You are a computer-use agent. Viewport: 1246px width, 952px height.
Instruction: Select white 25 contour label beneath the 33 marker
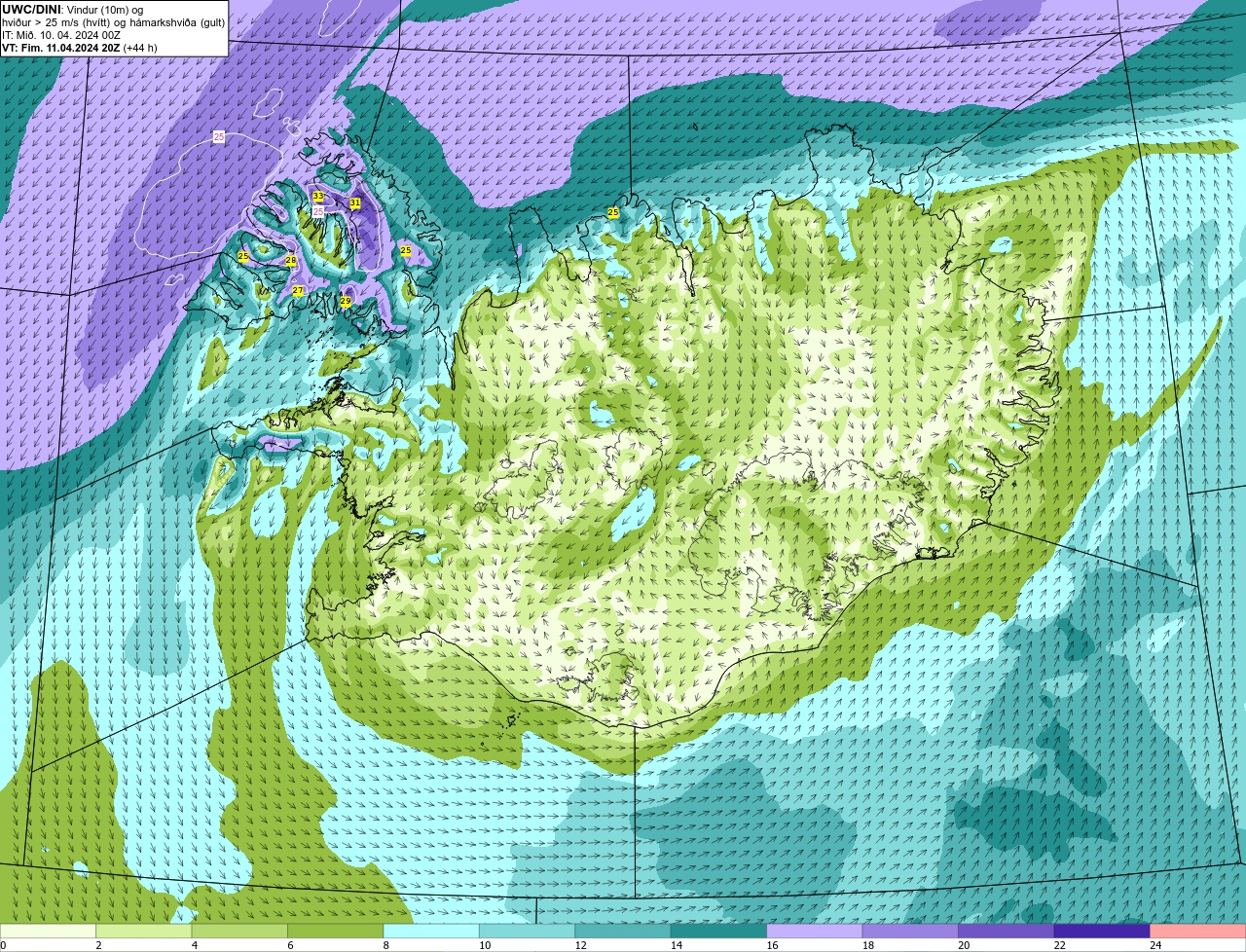click(x=318, y=210)
